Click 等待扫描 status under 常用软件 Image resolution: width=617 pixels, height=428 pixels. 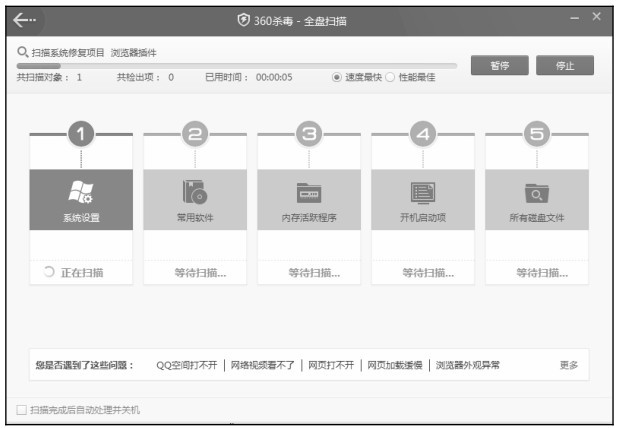(x=200, y=273)
